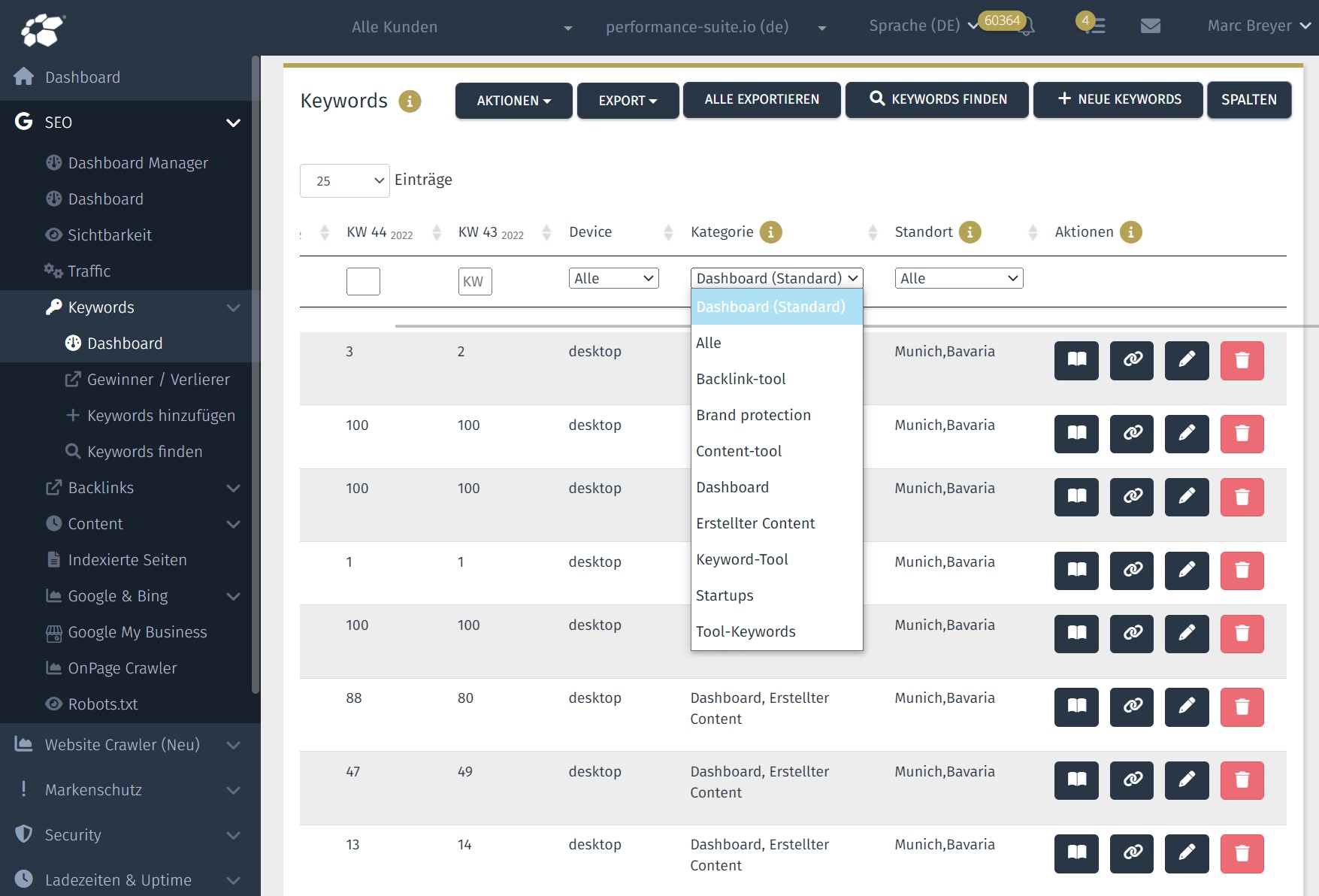This screenshot has width=1319, height=896.
Task: Show info for Standort column
Action: coord(970,232)
